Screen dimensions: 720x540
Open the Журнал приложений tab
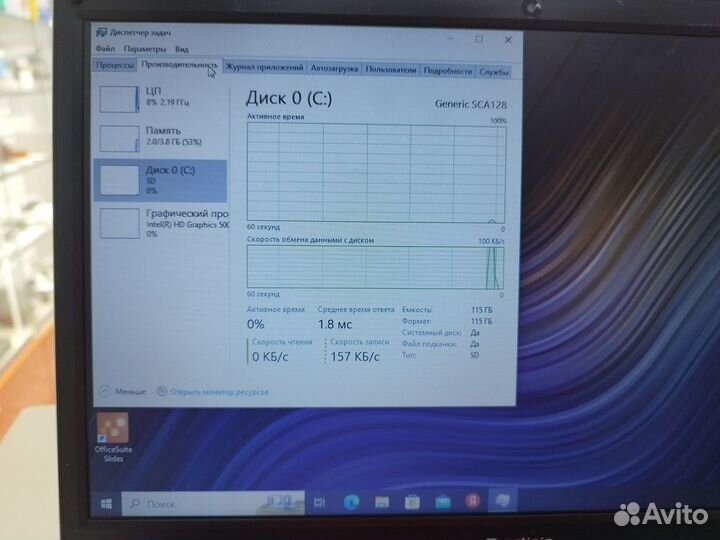264,68
